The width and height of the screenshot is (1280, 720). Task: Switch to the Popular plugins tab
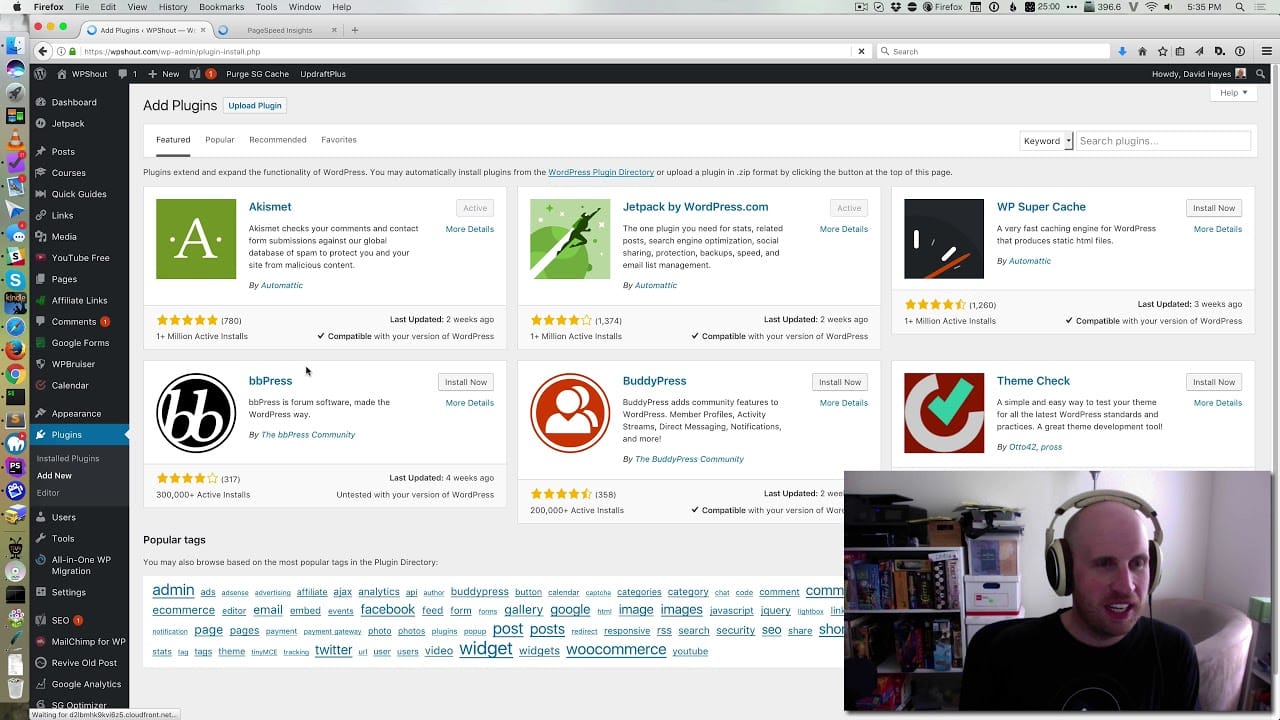(x=220, y=140)
